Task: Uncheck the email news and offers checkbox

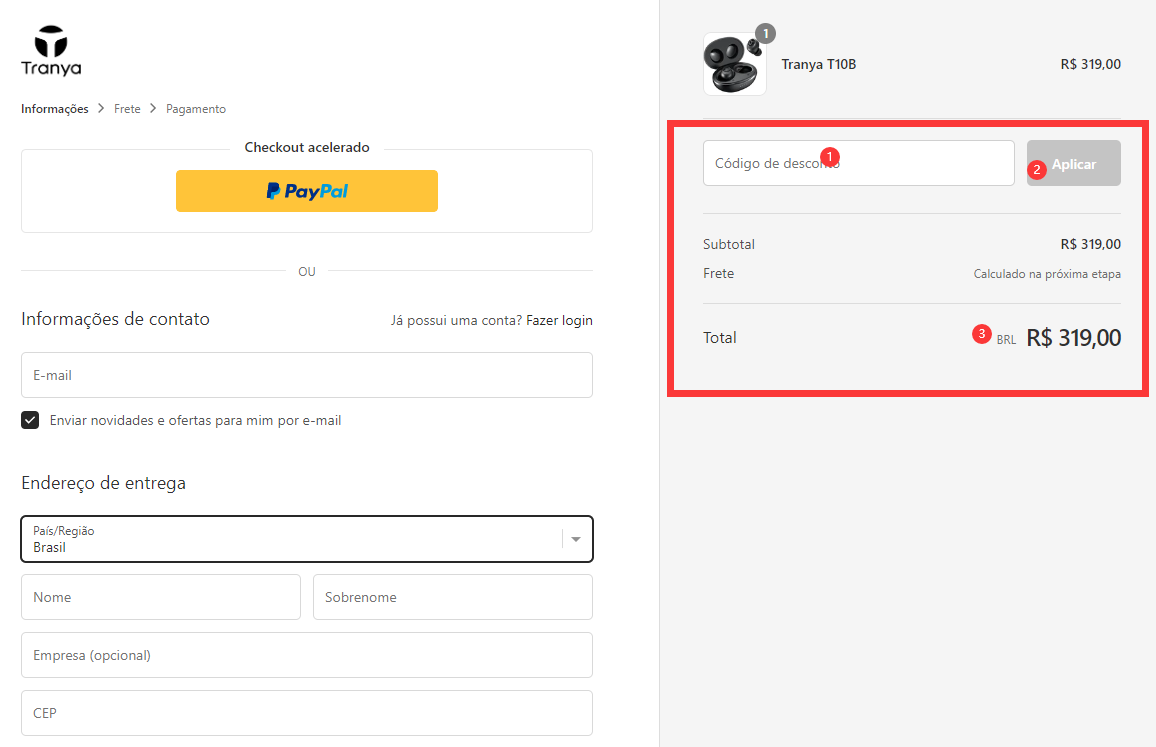Action: (x=30, y=420)
